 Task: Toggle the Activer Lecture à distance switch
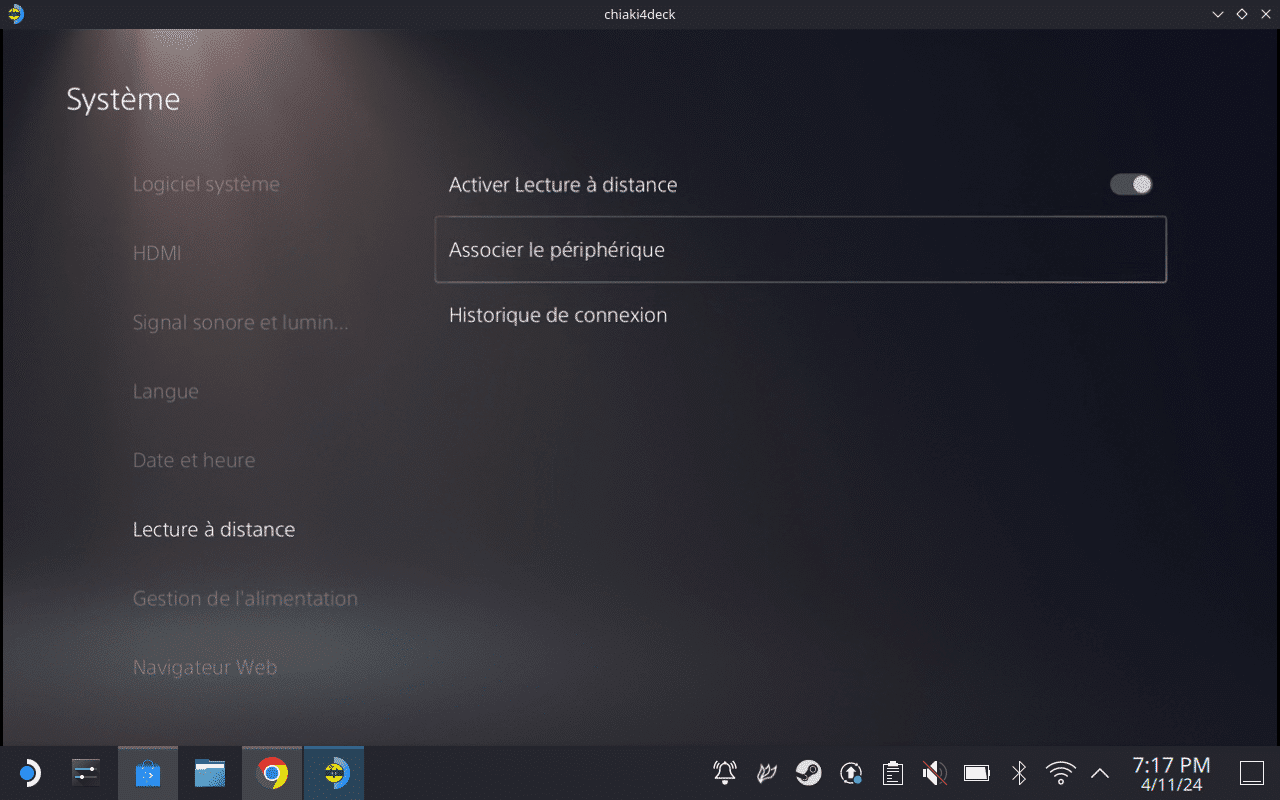1131,185
